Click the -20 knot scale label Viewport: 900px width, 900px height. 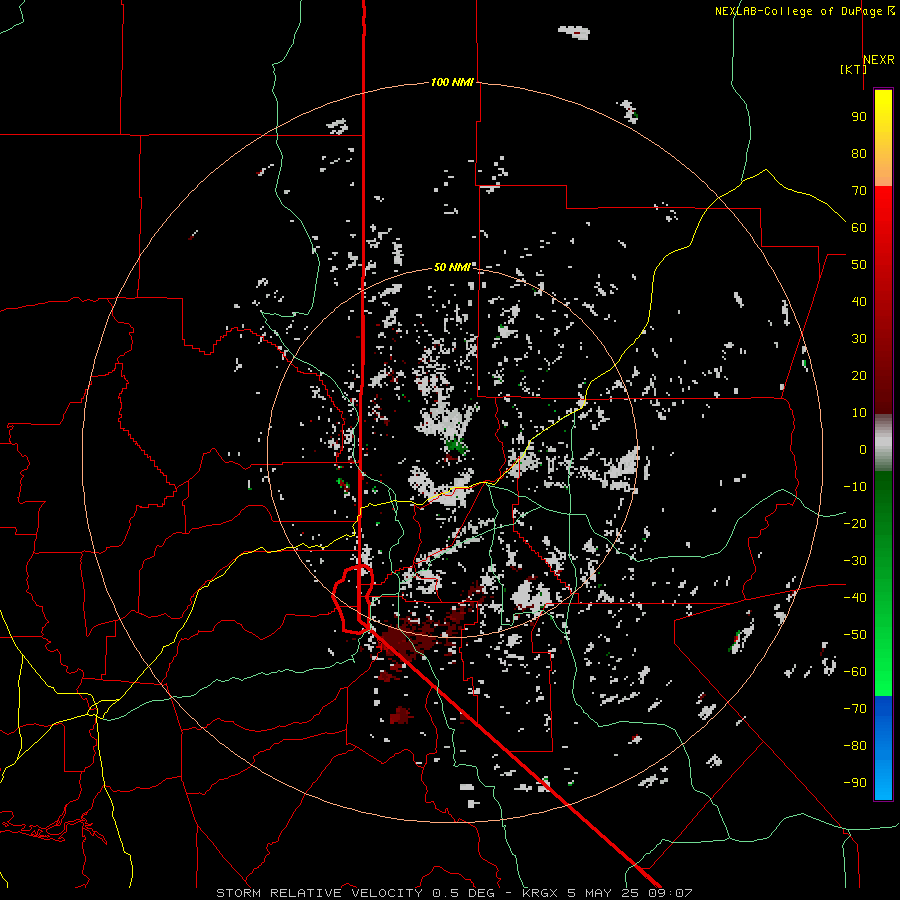click(x=855, y=523)
